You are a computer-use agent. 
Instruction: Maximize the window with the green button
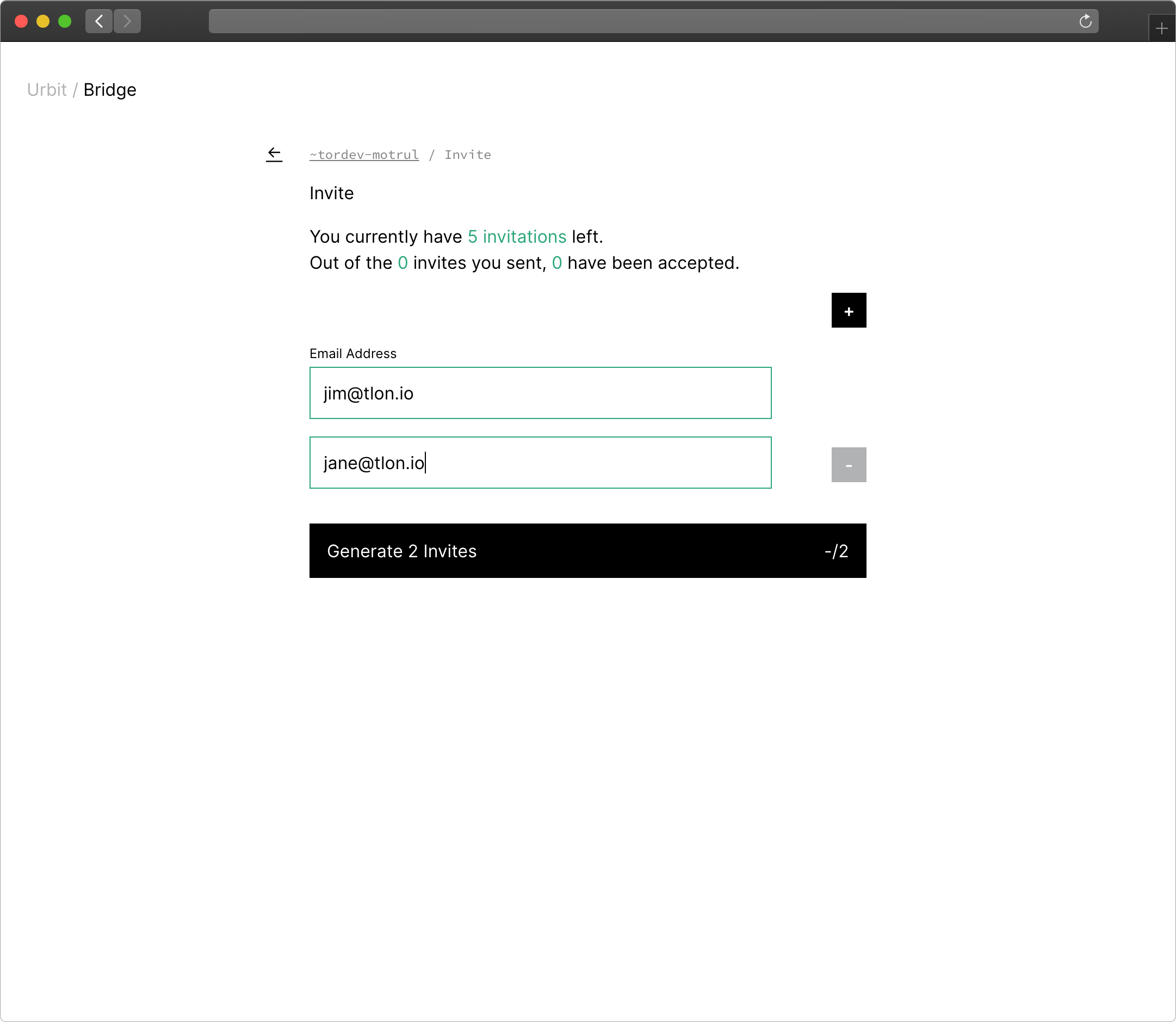tap(65, 22)
